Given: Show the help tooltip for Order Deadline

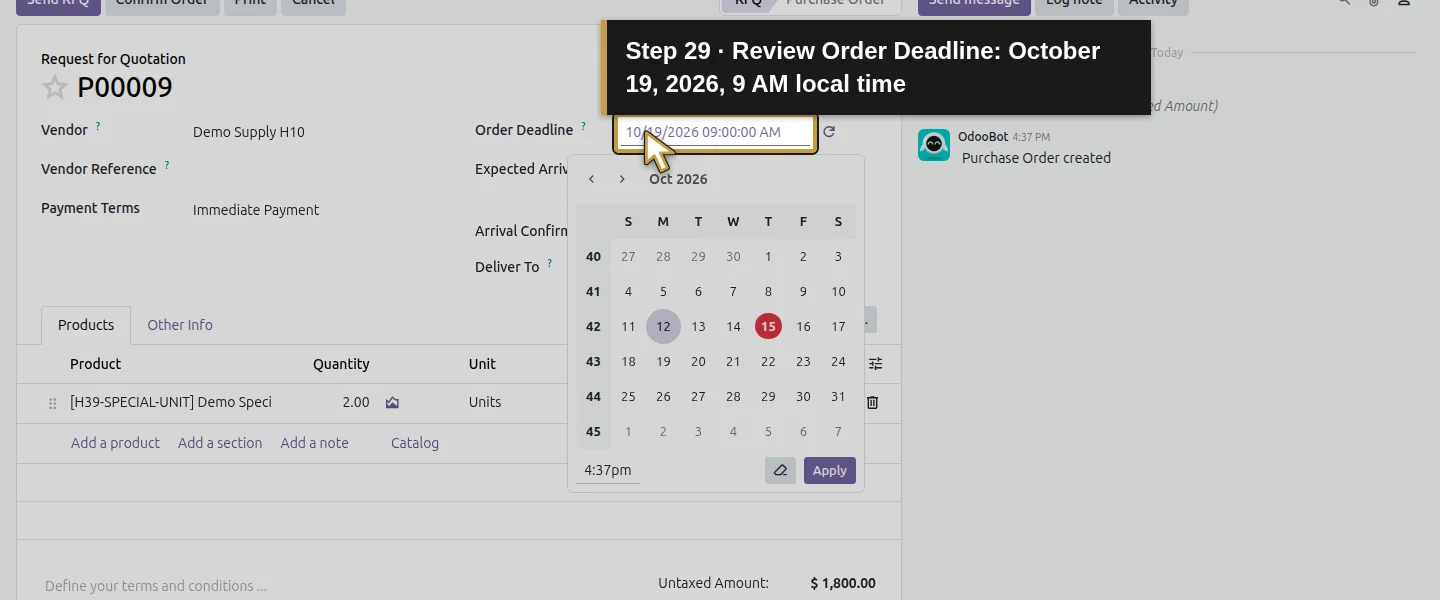Looking at the screenshot, I should (584, 126).
